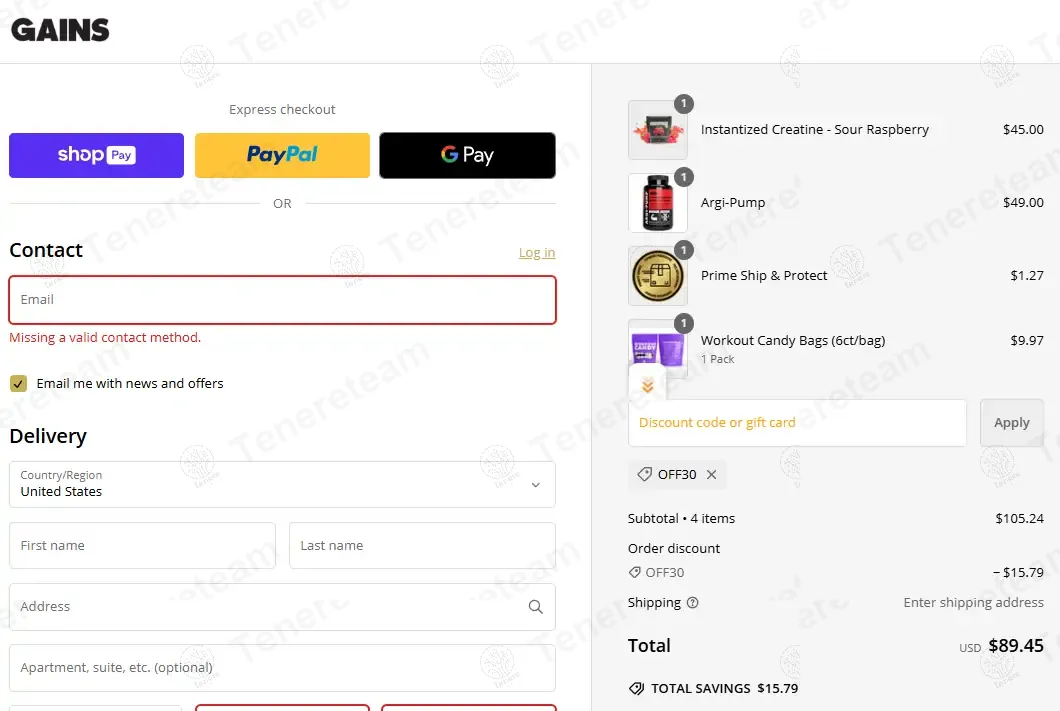Choose PayPal express checkout

(282, 155)
